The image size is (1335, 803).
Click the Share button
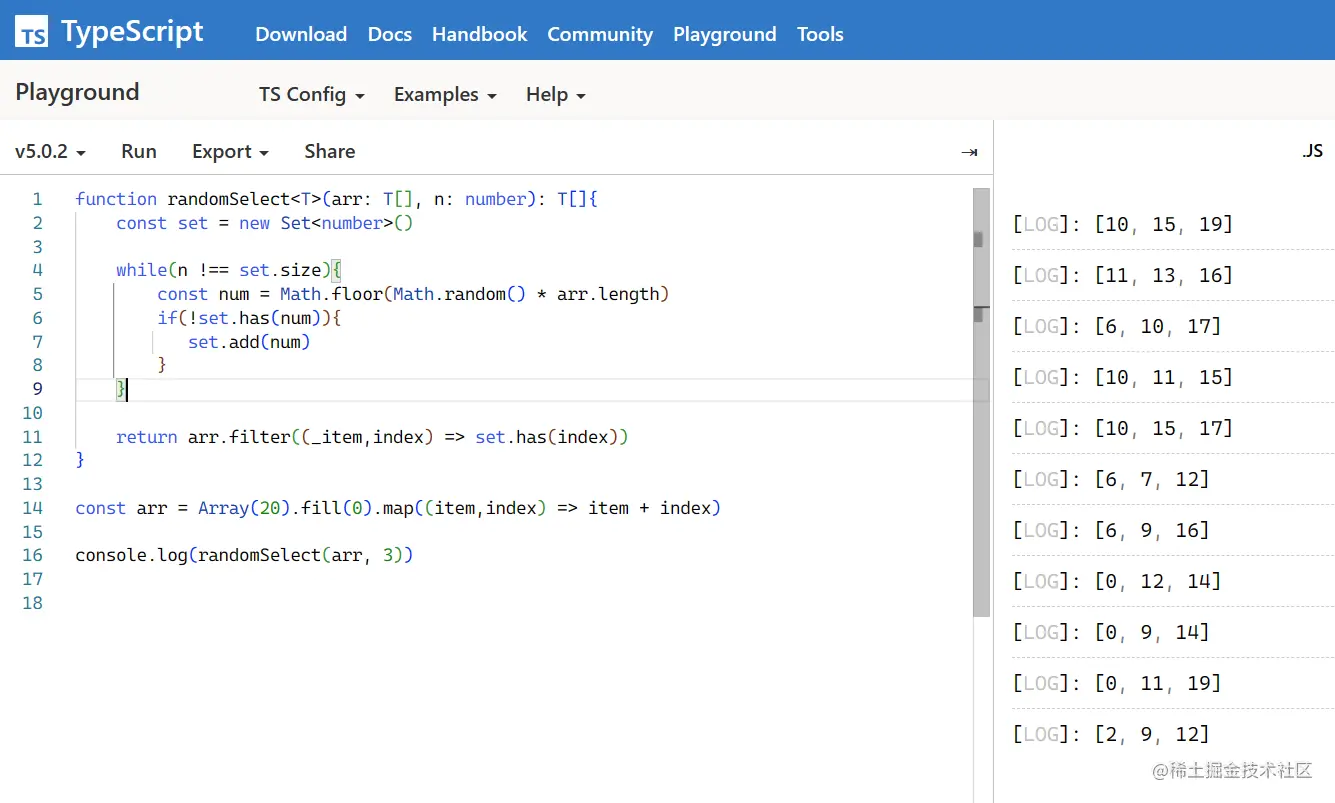pos(330,151)
